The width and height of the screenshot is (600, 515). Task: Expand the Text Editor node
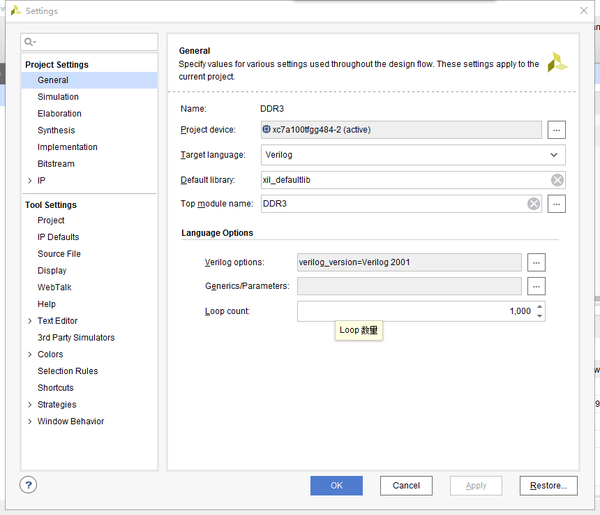click(30, 321)
